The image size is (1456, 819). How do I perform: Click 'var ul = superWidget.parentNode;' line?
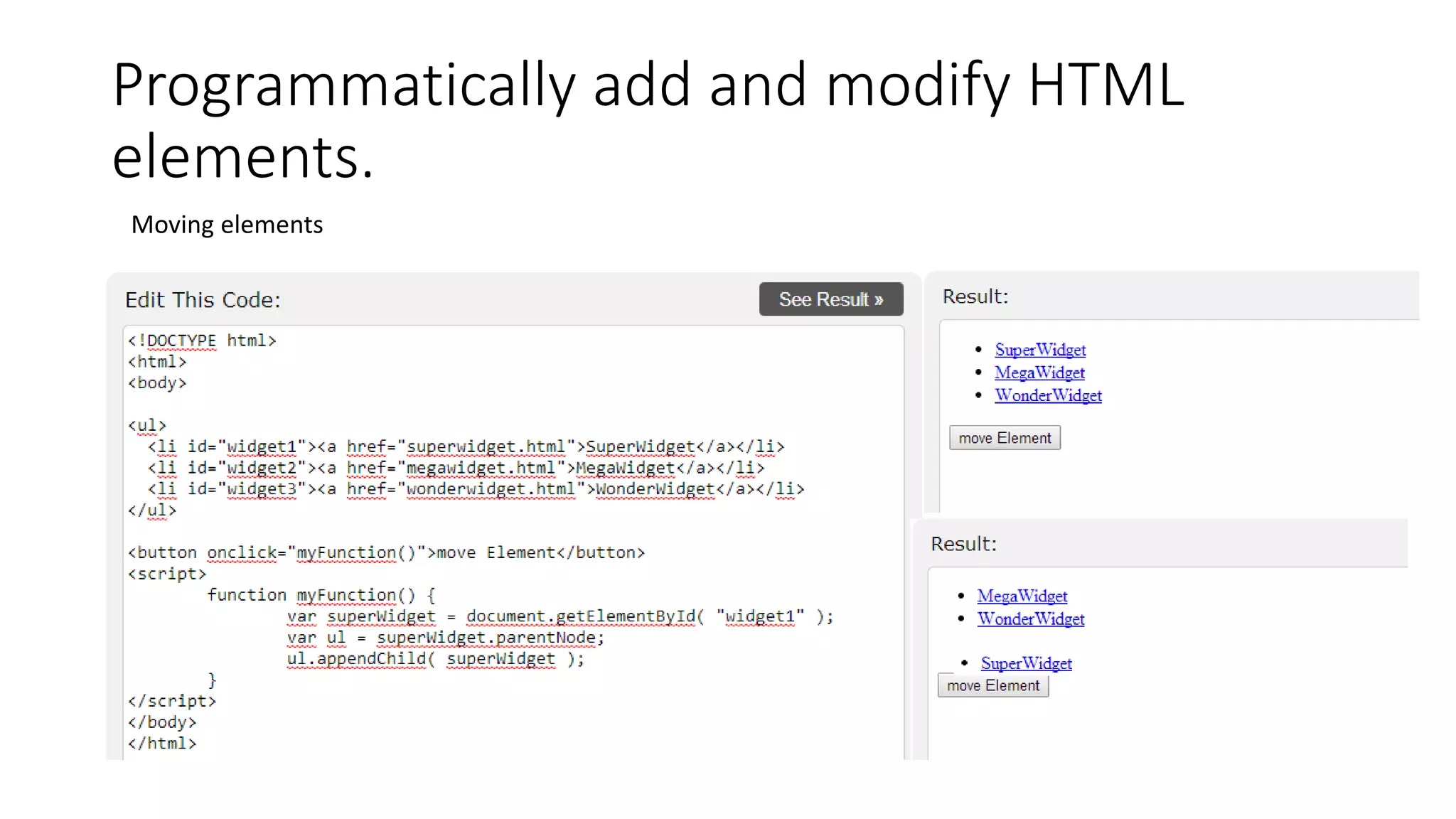(x=446, y=638)
